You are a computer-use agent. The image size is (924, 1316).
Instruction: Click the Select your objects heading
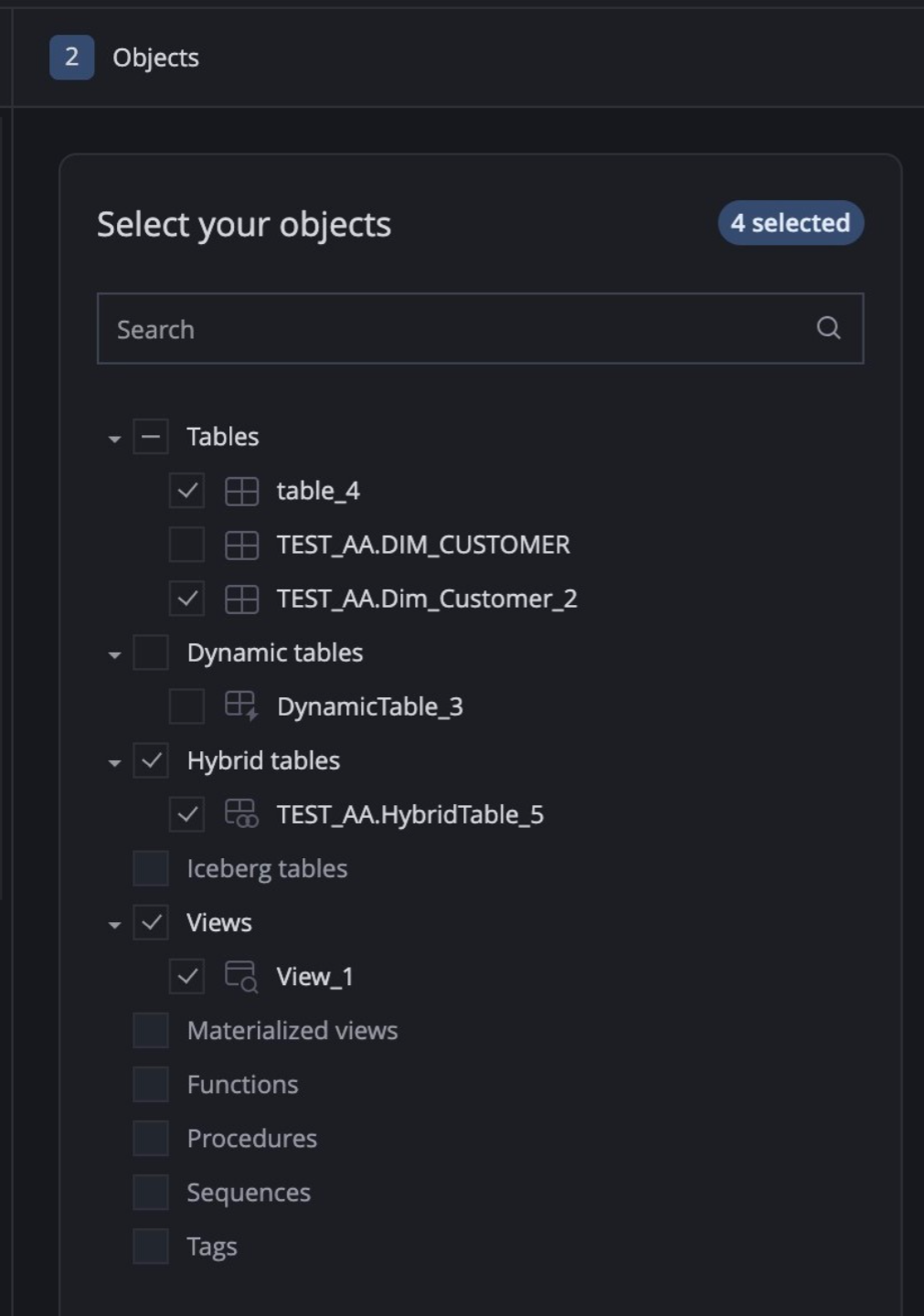point(244,224)
